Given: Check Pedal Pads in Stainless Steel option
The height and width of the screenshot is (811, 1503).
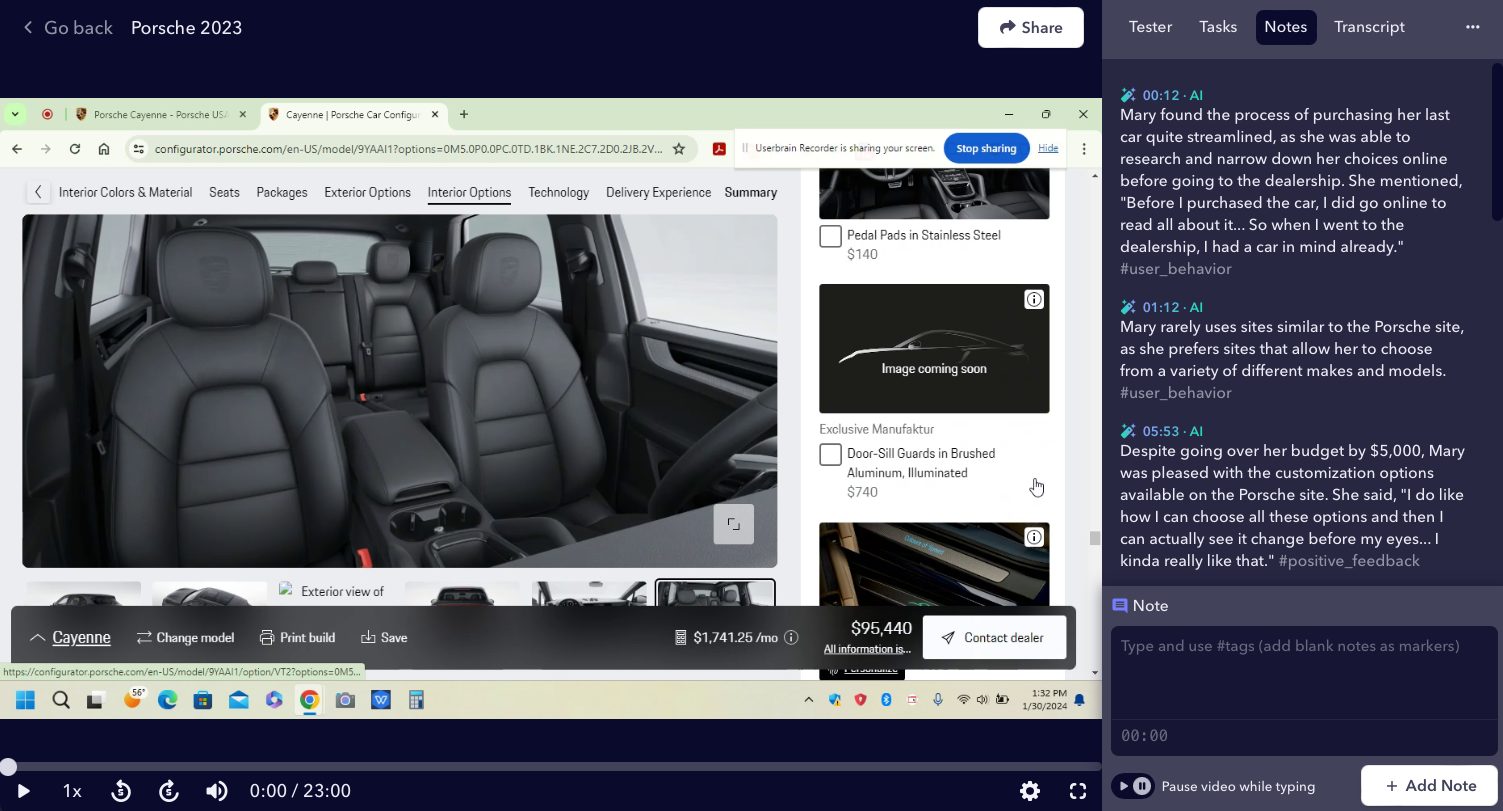Looking at the screenshot, I should (830, 236).
